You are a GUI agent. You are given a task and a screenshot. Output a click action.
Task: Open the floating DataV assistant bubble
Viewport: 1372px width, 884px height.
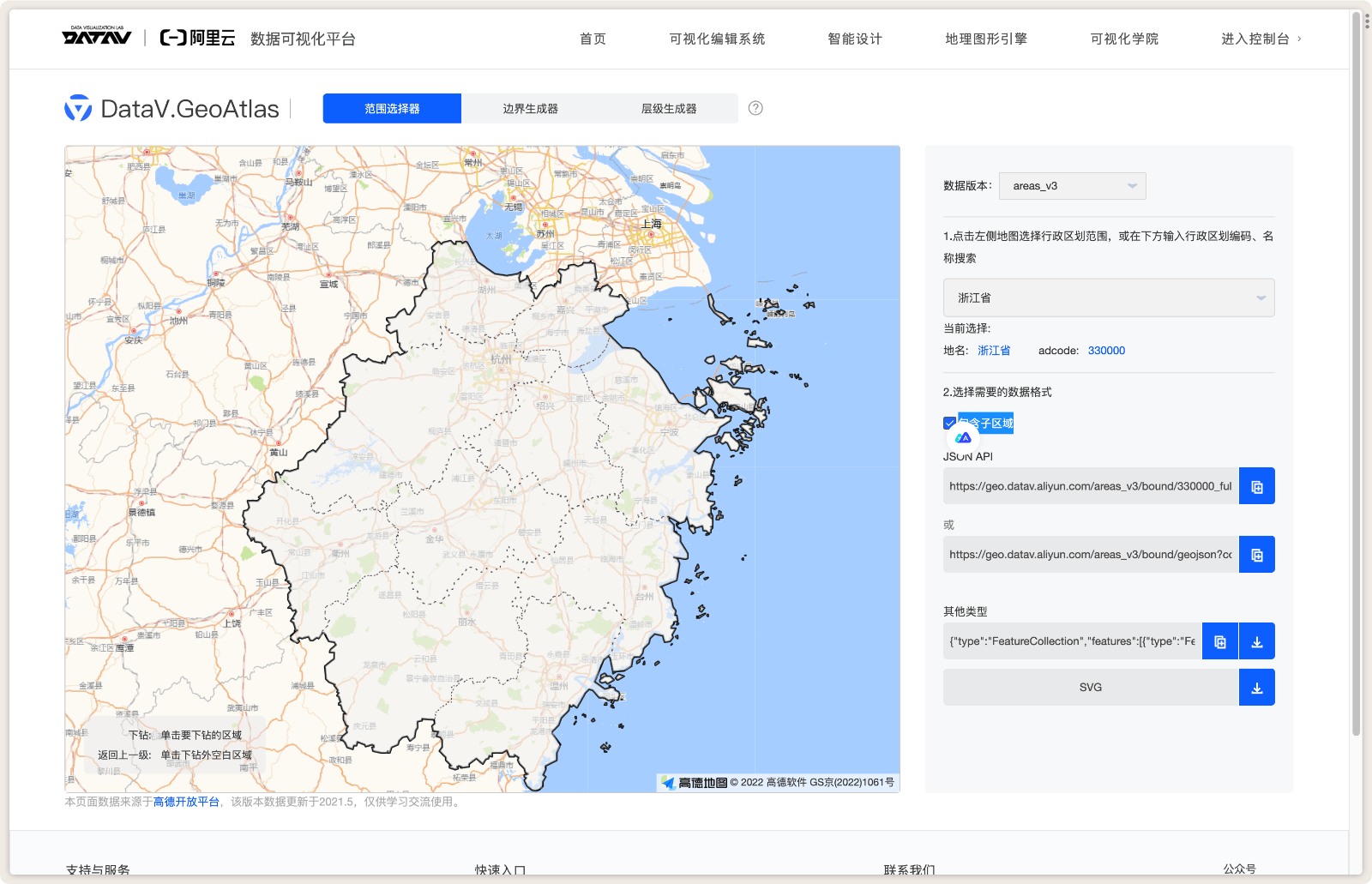(x=962, y=438)
